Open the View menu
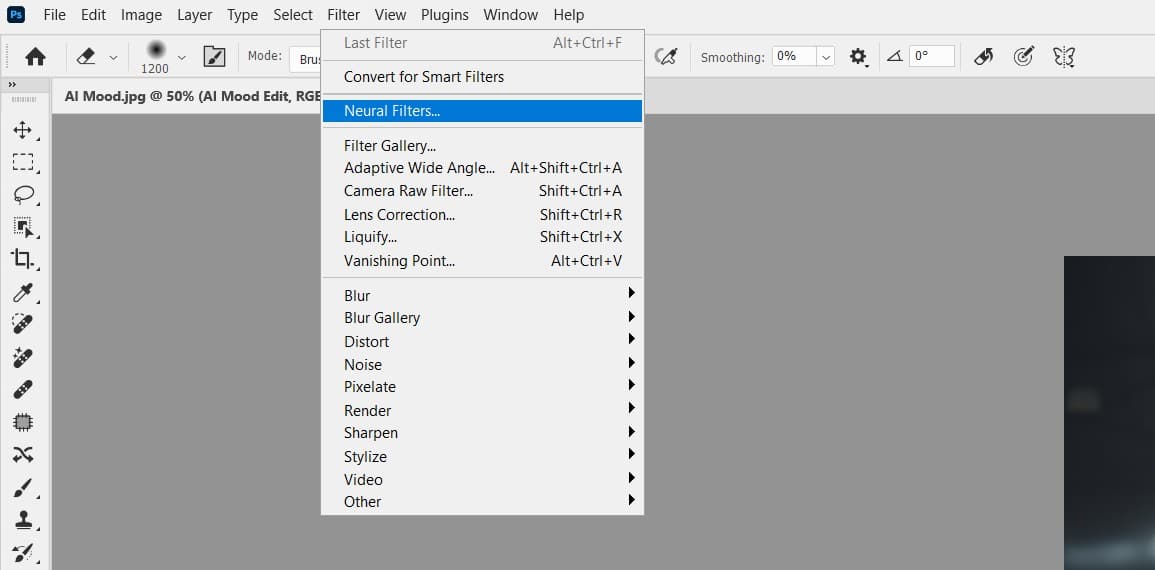This screenshot has height=570, width=1155. 390,15
